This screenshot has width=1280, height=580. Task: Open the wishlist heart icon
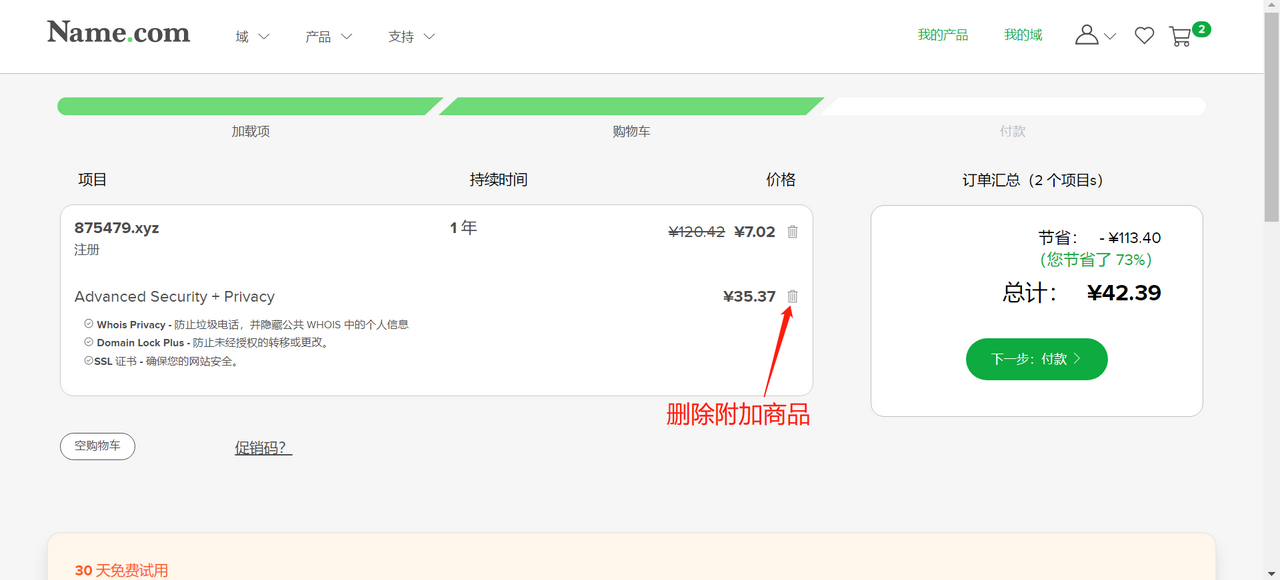pyautogui.click(x=1144, y=36)
